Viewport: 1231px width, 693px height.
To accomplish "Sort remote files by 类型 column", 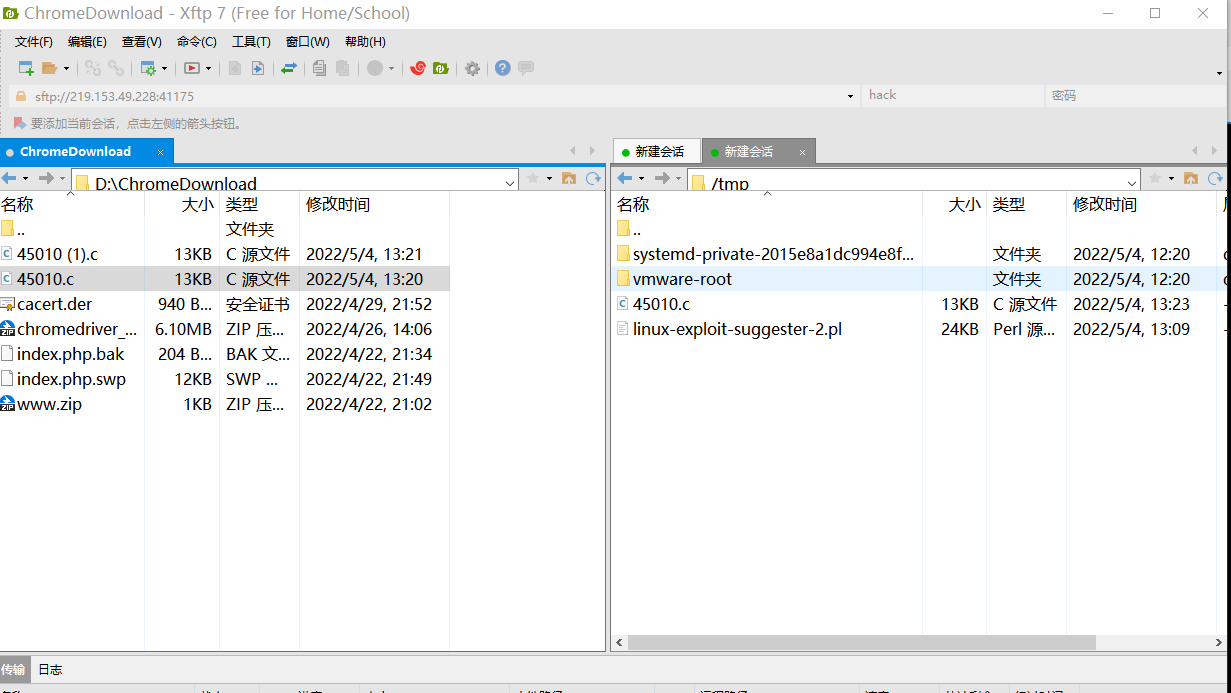I will 1026,204.
